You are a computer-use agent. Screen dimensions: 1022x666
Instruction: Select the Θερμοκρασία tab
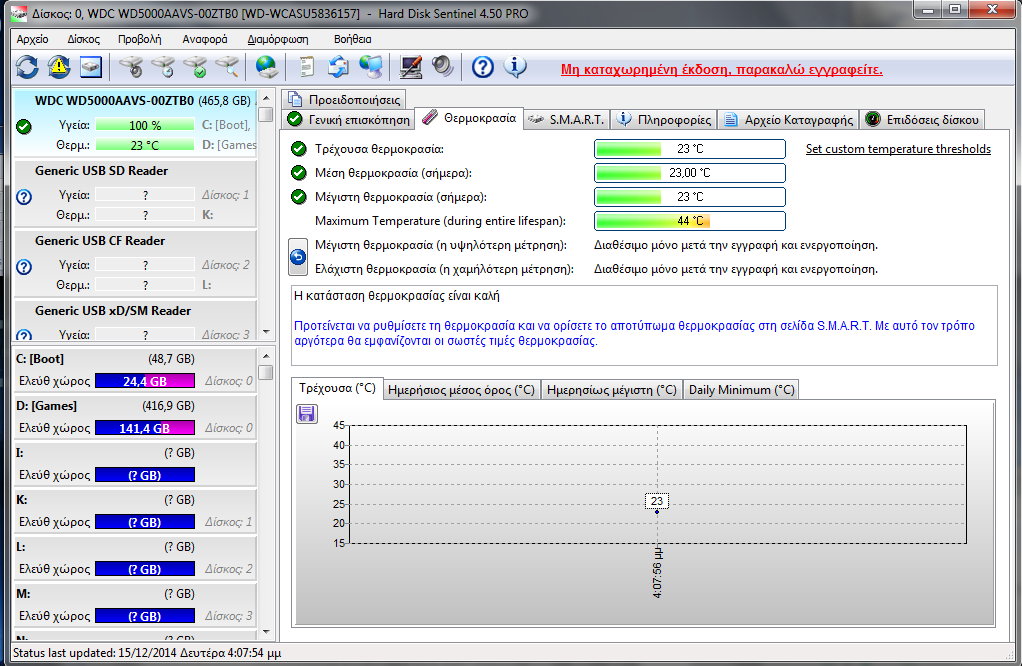[x=469, y=118]
